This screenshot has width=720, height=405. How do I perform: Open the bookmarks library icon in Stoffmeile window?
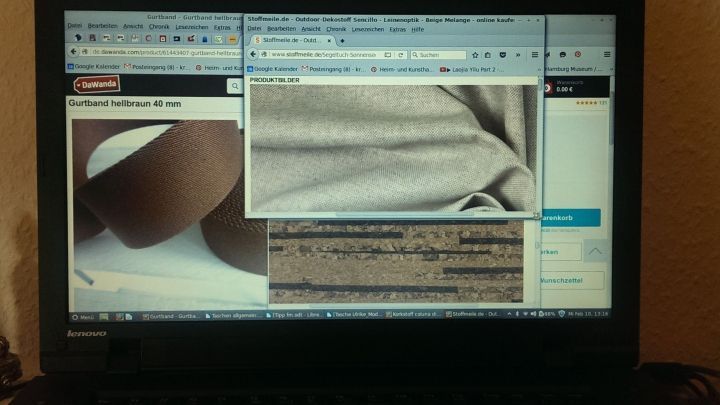point(488,55)
